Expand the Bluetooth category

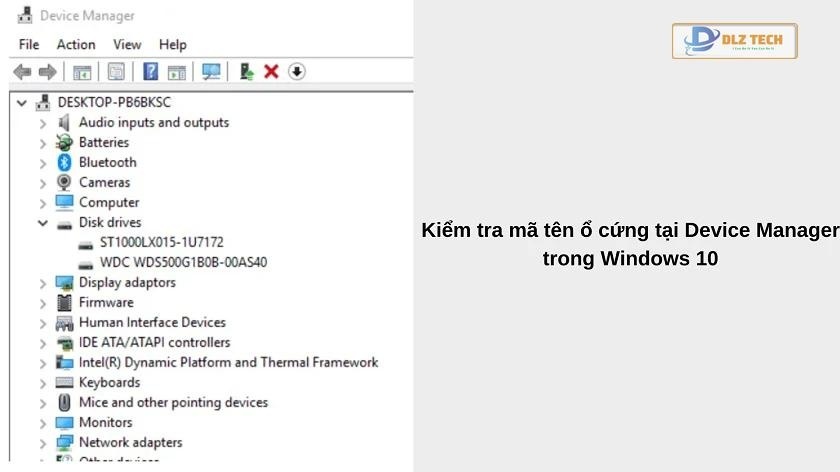(x=43, y=163)
